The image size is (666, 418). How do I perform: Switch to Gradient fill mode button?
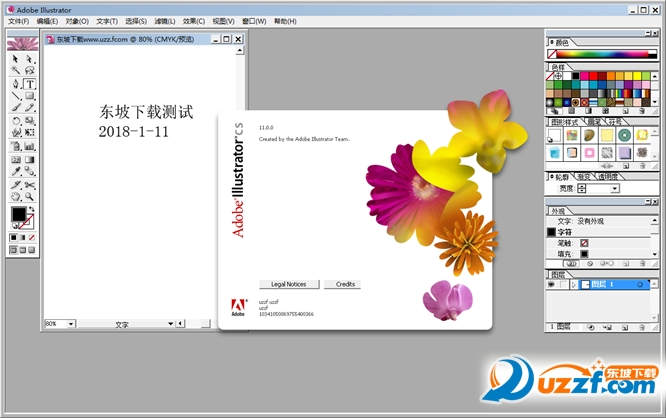(23, 237)
